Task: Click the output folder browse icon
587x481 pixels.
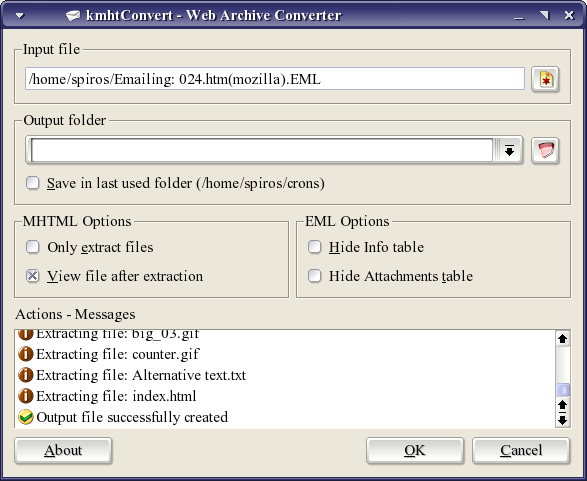Action: [545, 150]
